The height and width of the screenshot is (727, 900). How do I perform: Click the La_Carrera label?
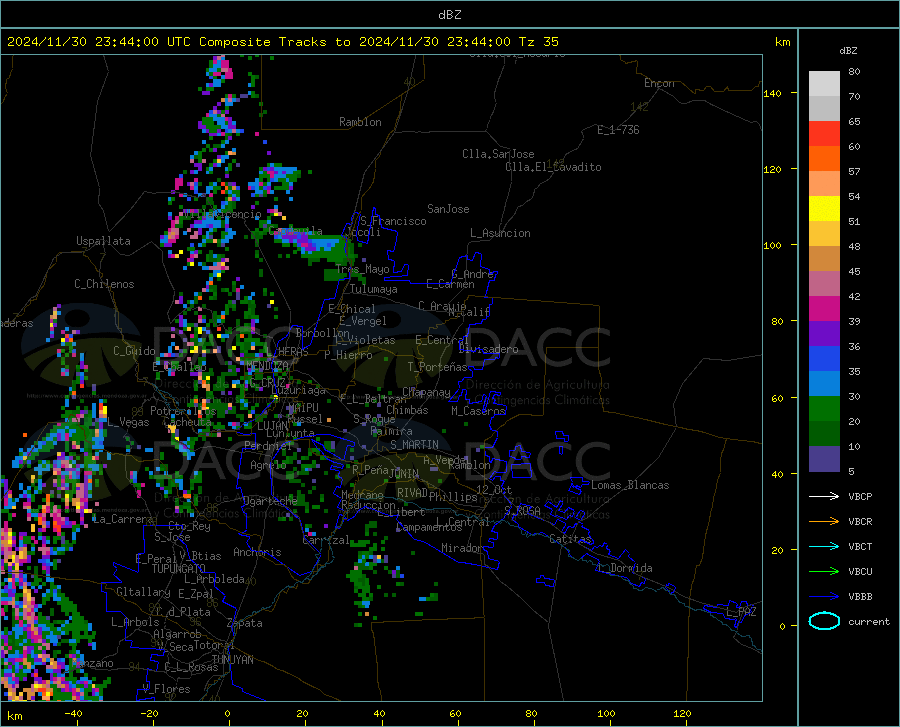(x=123, y=519)
